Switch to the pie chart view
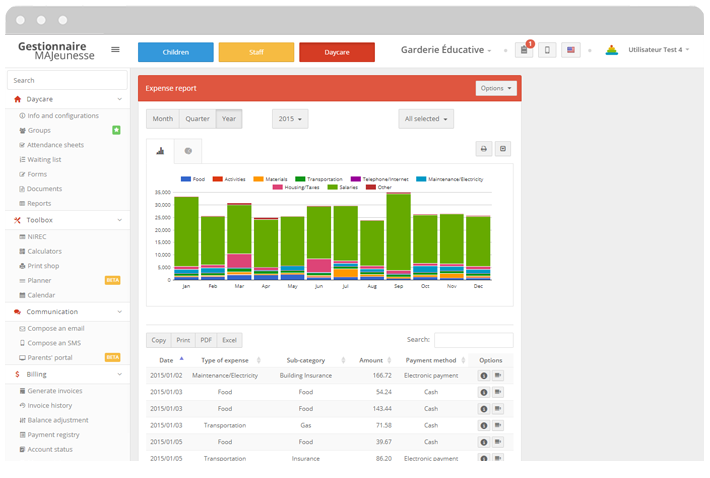 click(187, 151)
